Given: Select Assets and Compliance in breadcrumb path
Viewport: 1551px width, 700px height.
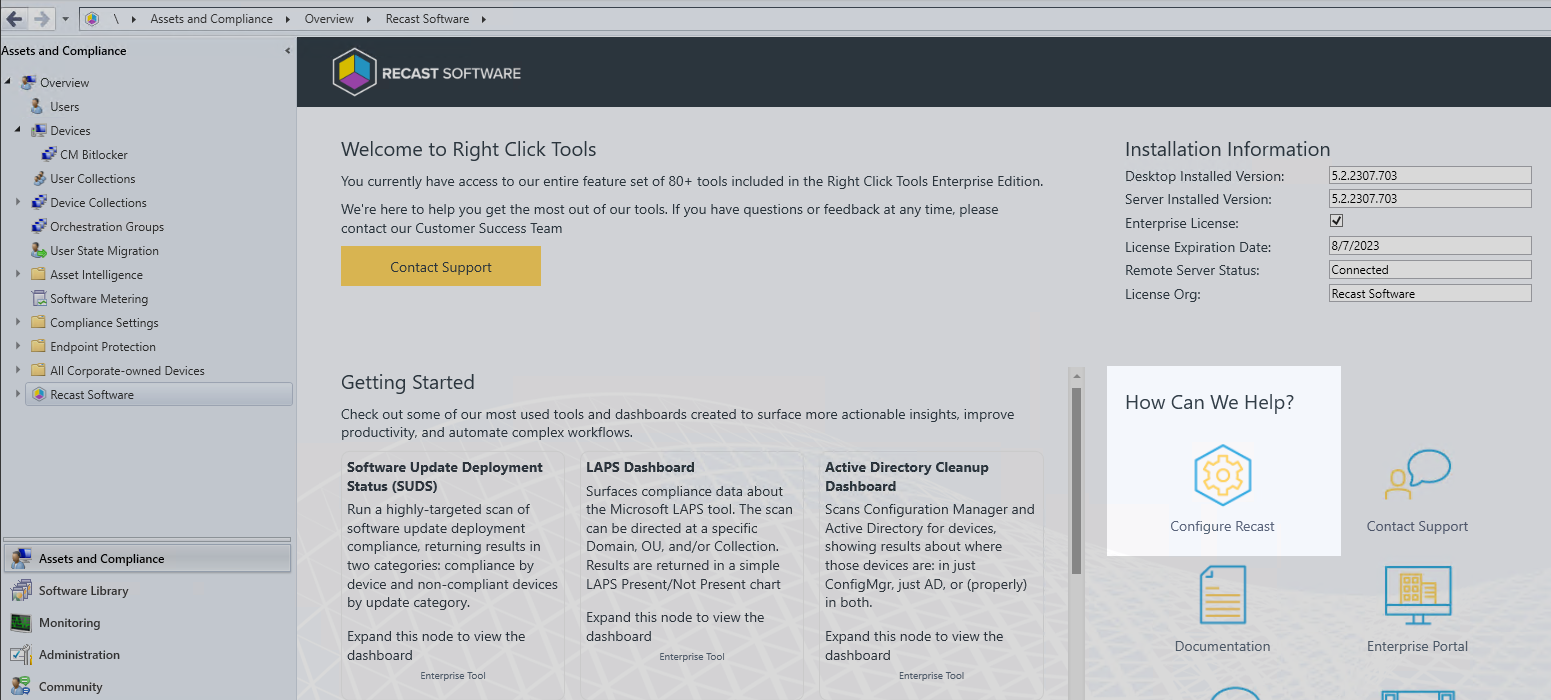Looking at the screenshot, I should 211,19.
